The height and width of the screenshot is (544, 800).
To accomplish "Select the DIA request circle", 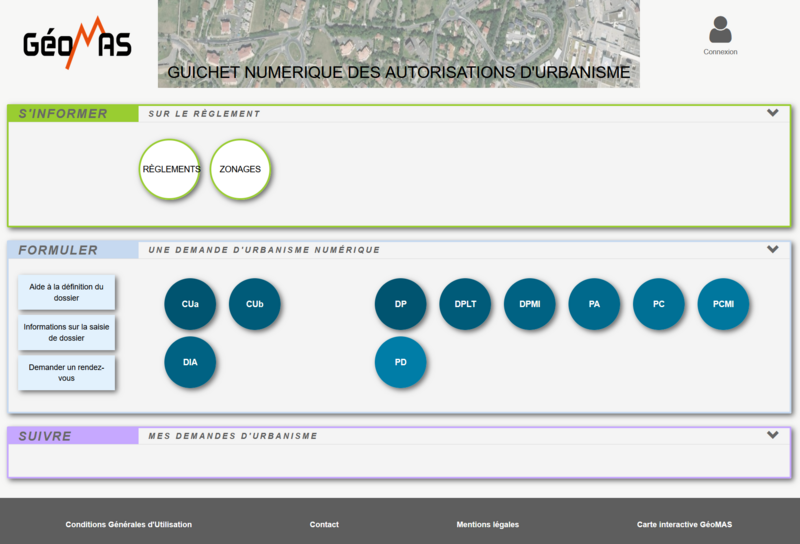I will (190, 362).
